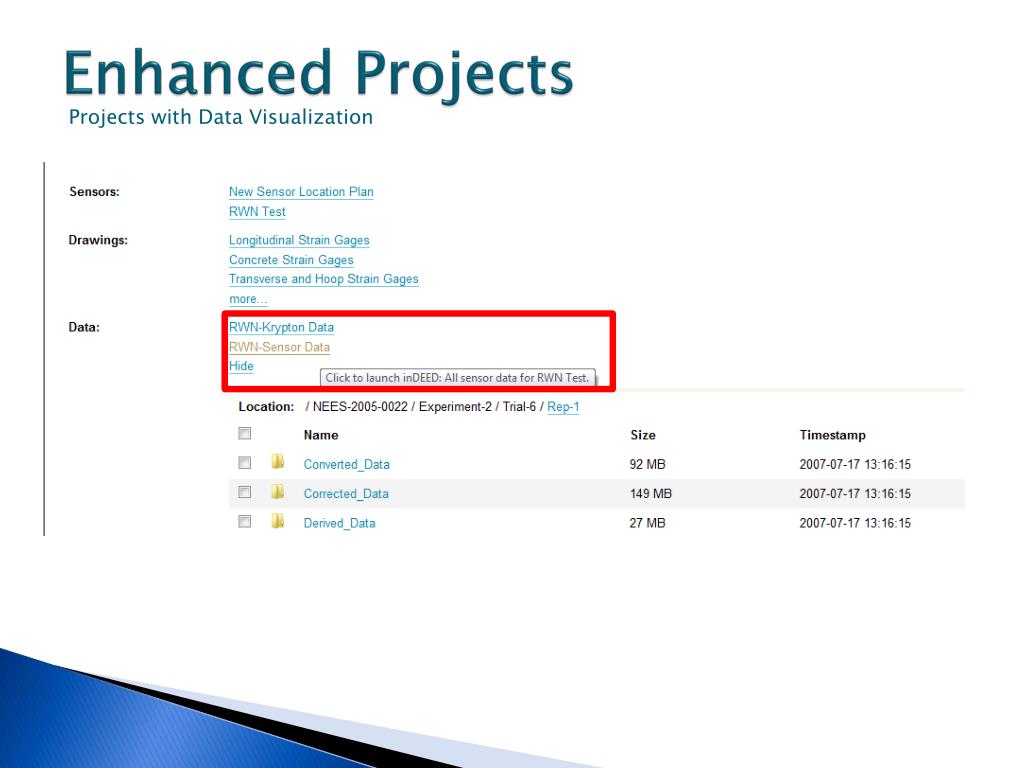Click the inDEED launch tooltip
This screenshot has height=768, width=1024.
point(457,377)
